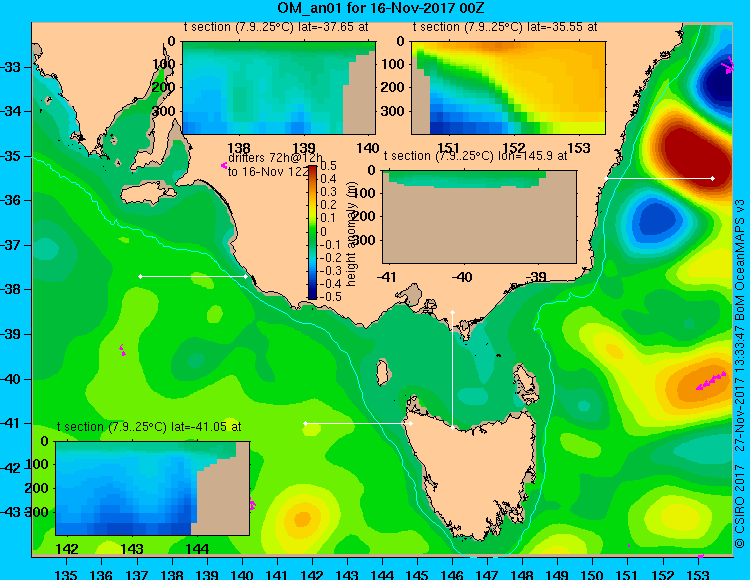The image size is (750, 580).
Task: Click the magenta drifter marker at the top-right corner
Action: (728, 64)
